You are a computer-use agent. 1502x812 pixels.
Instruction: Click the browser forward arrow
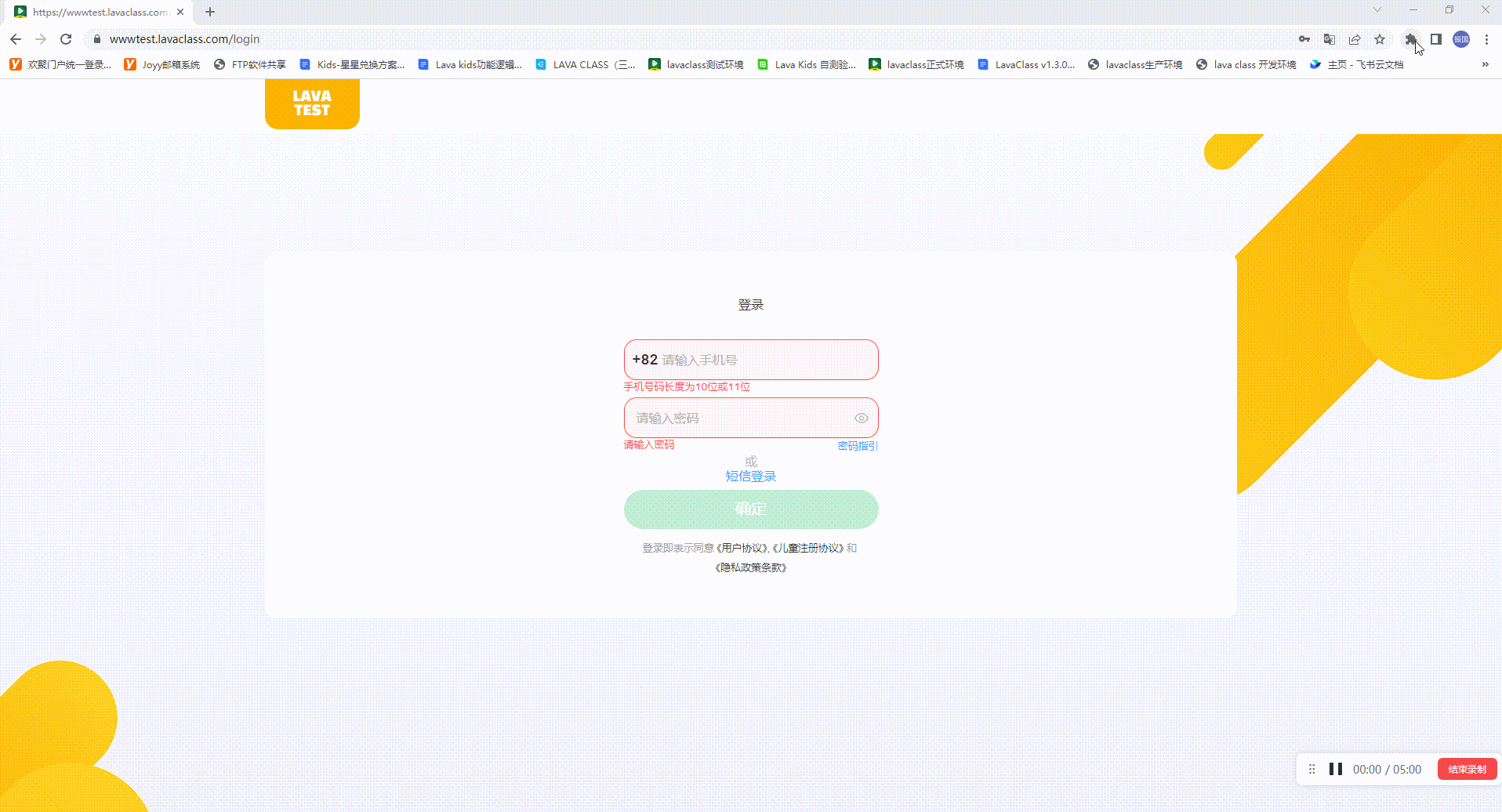click(x=41, y=39)
